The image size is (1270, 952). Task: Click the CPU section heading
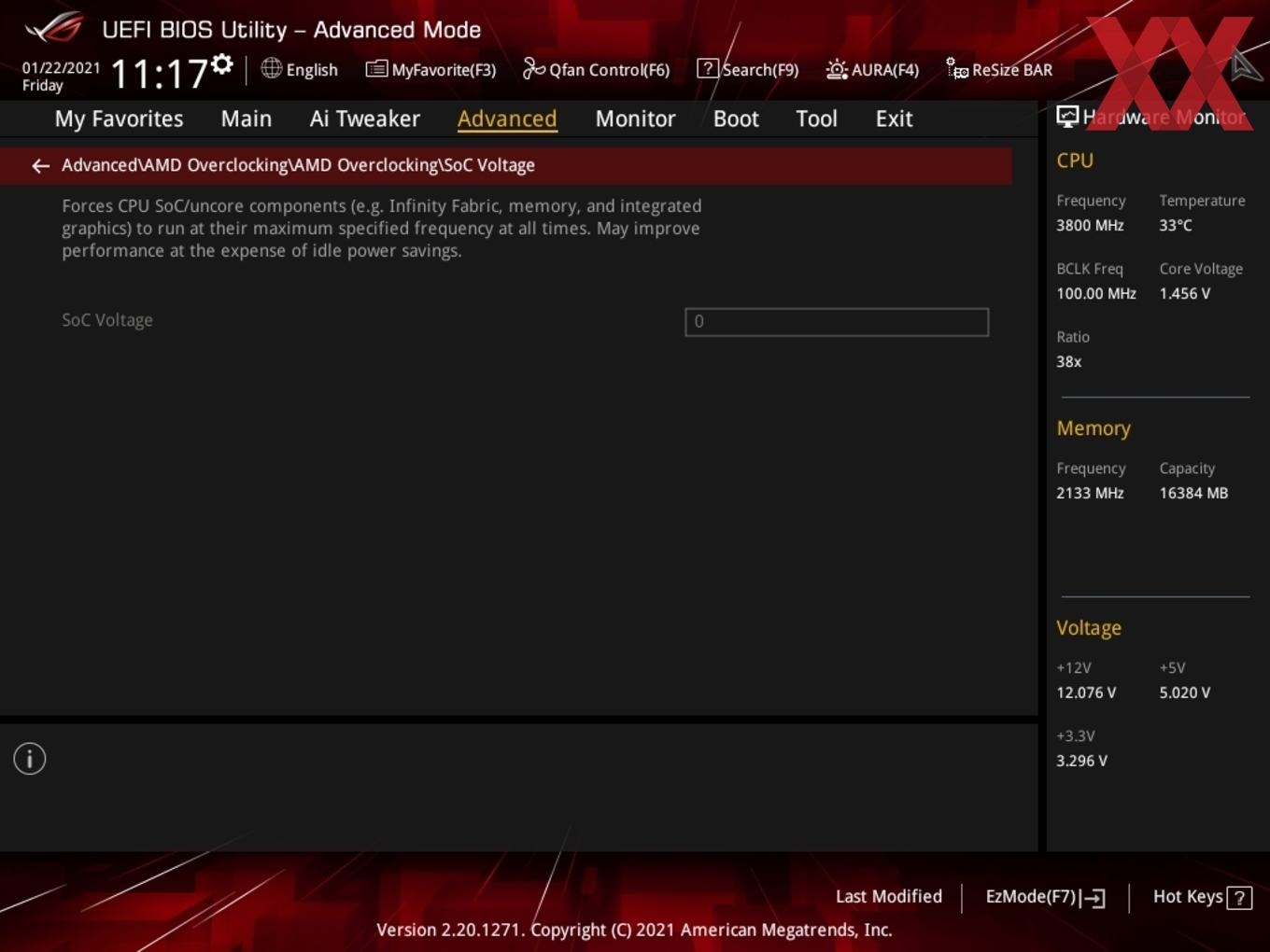coord(1075,161)
